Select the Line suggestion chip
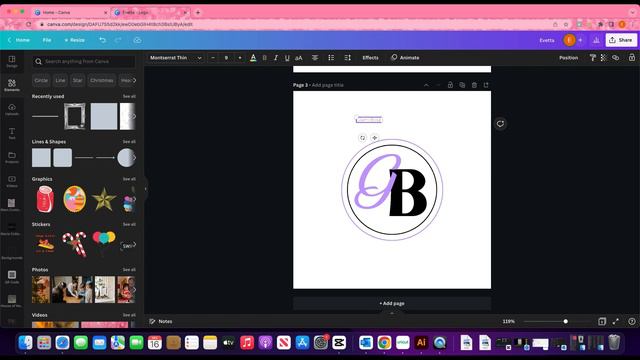The width and height of the screenshot is (640, 360). click(60, 80)
